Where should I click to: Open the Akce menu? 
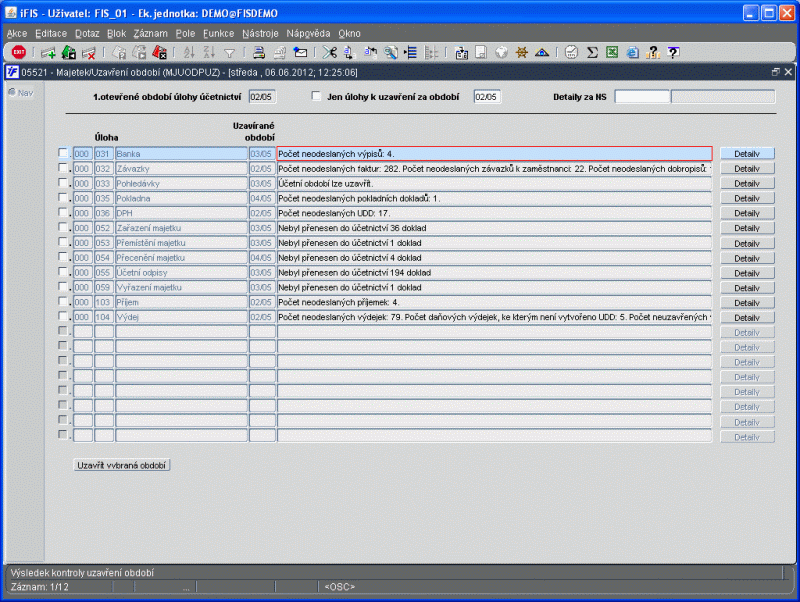[x=17, y=34]
